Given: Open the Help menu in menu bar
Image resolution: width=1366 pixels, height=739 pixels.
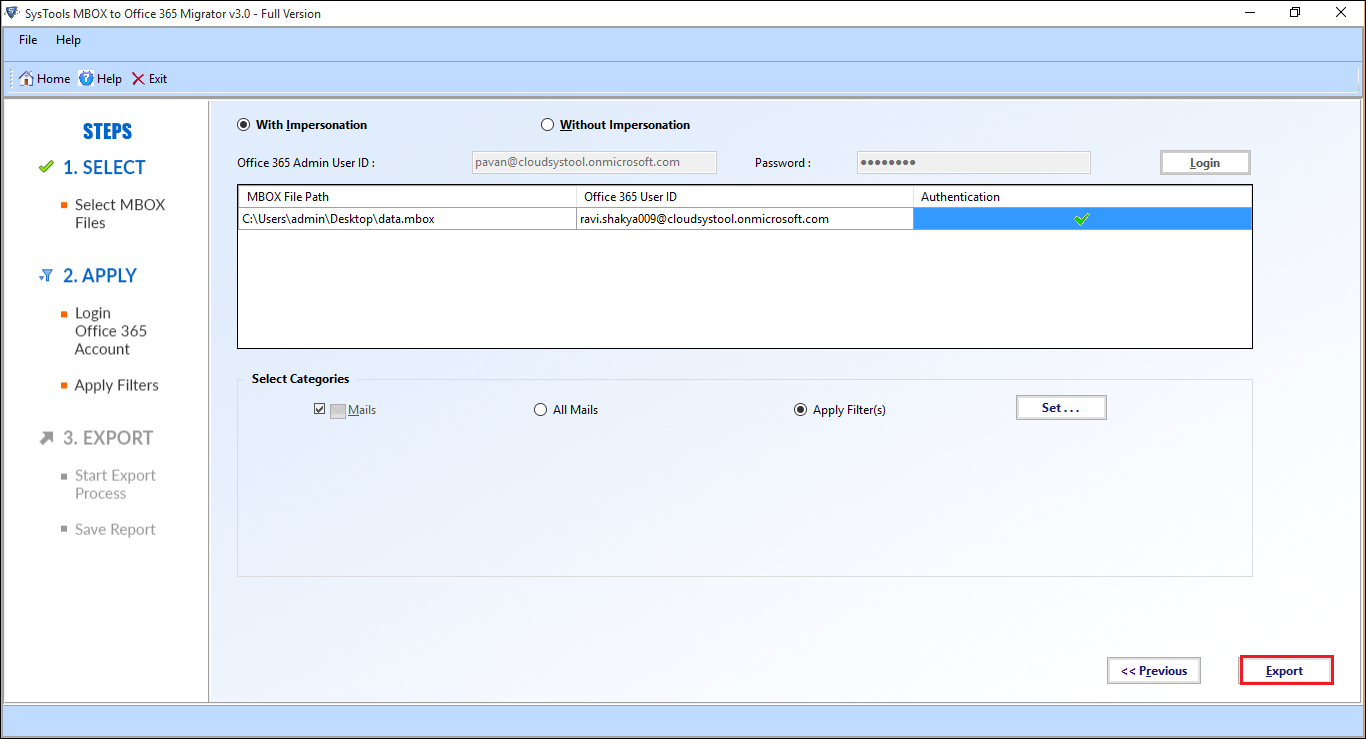Looking at the screenshot, I should point(68,40).
